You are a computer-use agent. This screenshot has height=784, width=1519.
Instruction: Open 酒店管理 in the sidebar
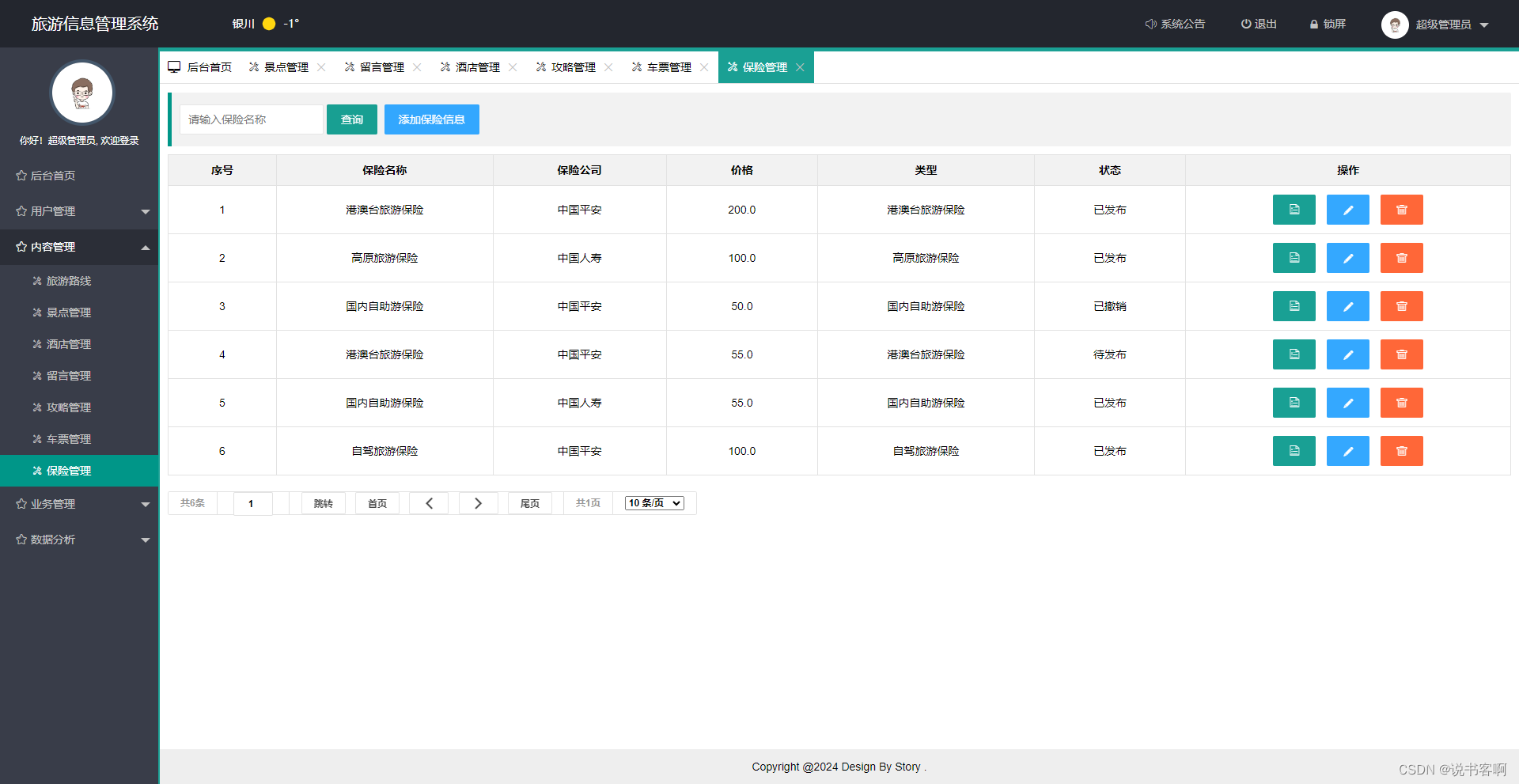pos(79,344)
